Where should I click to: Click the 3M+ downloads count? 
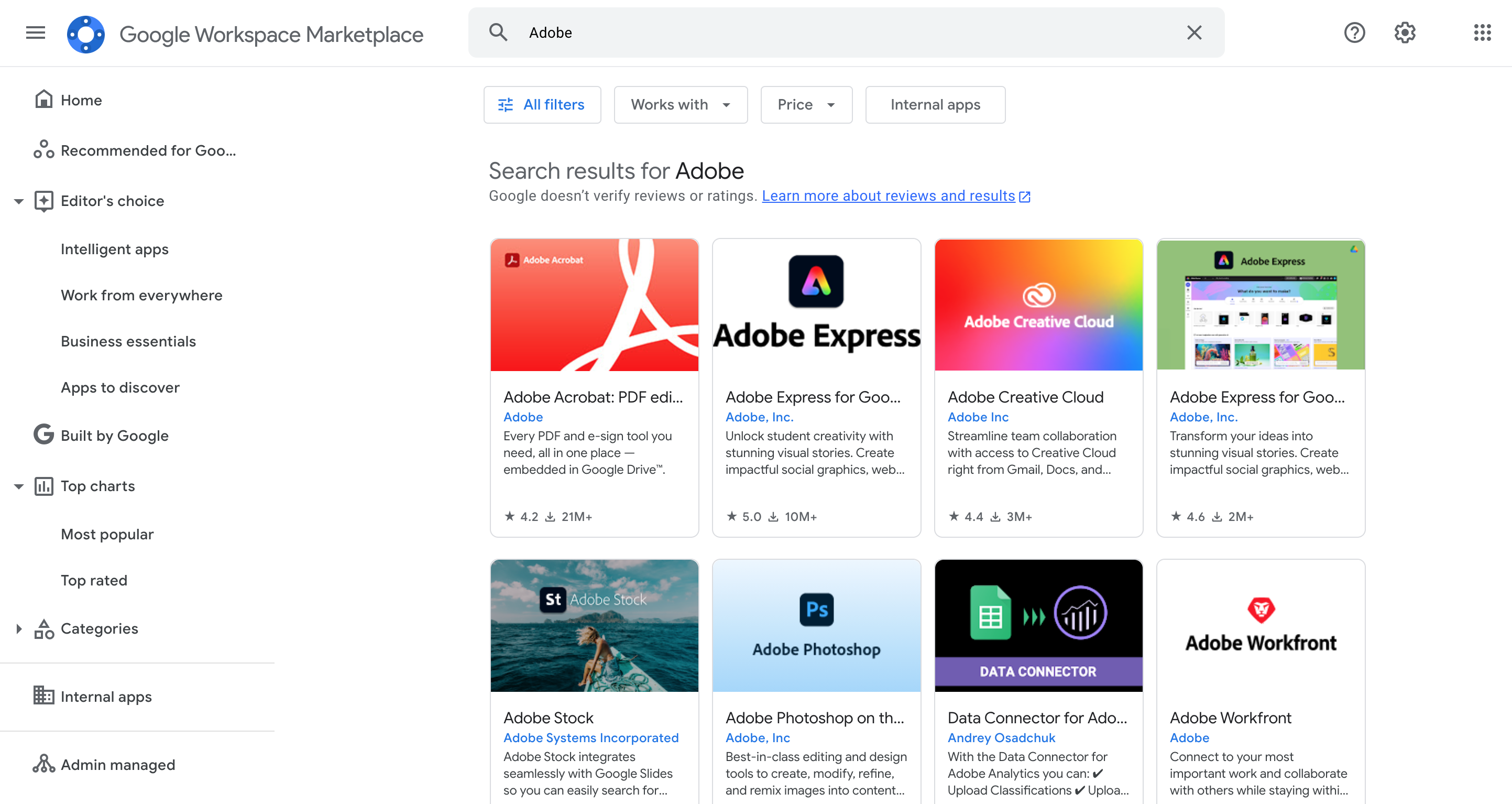pos(1011,516)
